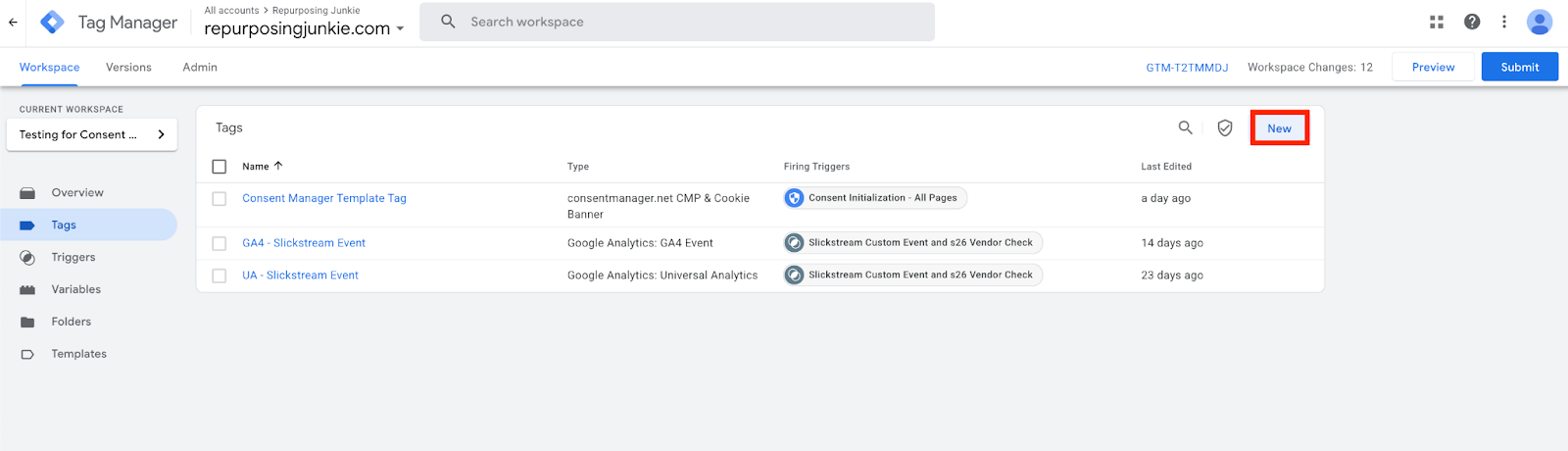Image resolution: width=1568 pixels, height=451 pixels.
Task: Create a tag with the New button
Action: pos(1280,128)
